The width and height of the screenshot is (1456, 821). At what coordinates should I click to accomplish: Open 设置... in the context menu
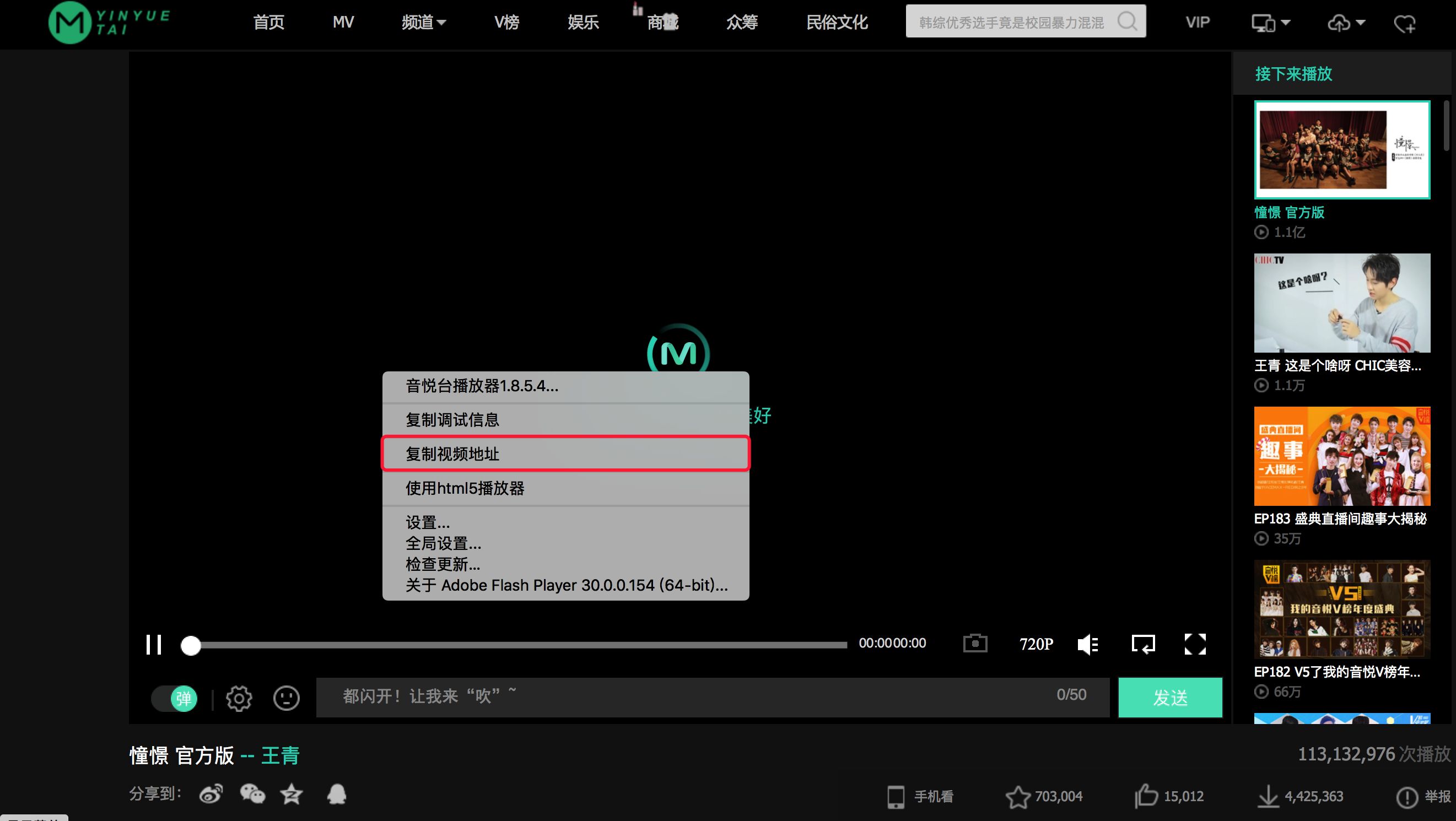click(x=566, y=522)
